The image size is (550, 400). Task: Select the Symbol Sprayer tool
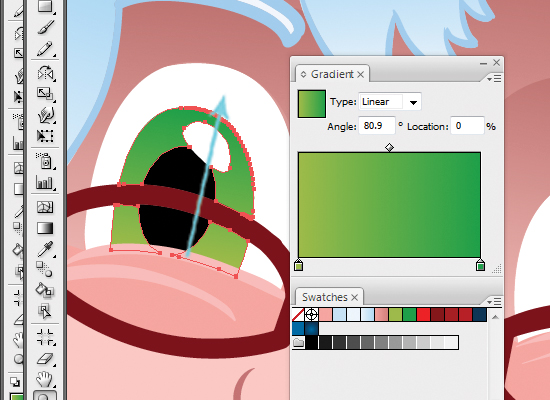click(45, 161)
